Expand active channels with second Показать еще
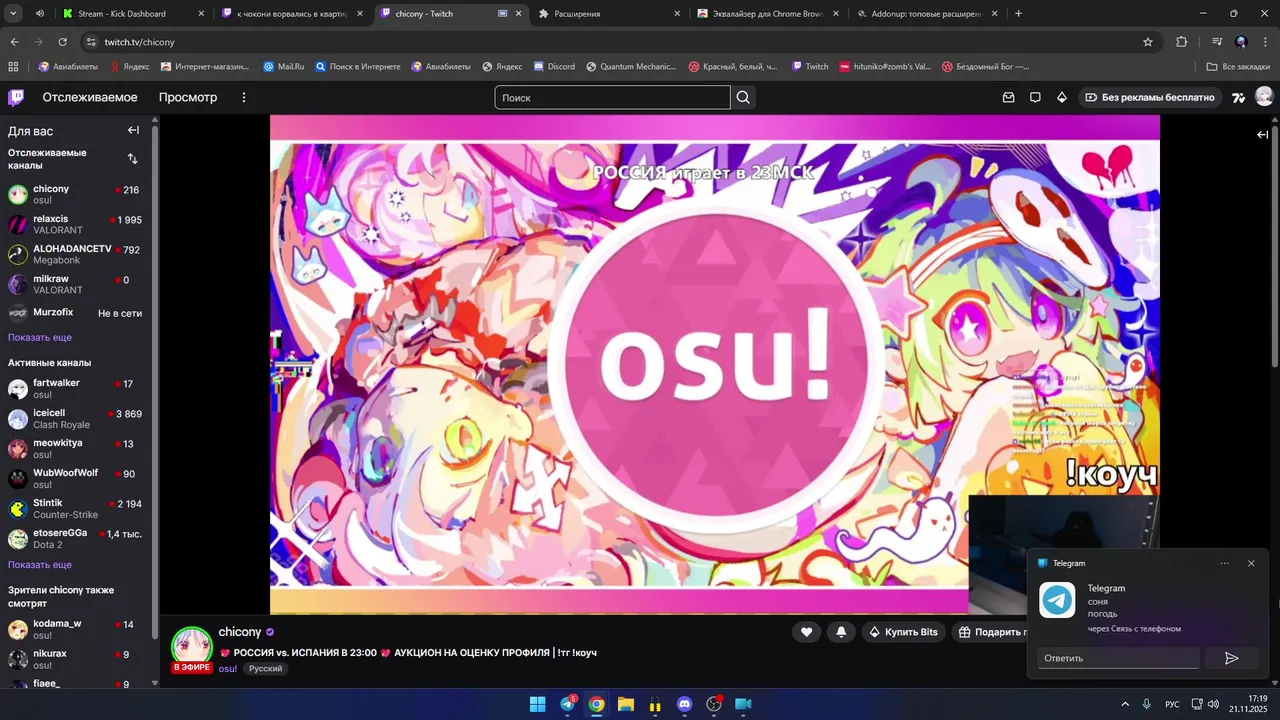Image resolution: width=1280 pixels, height=720 pixels. (40, 564)
